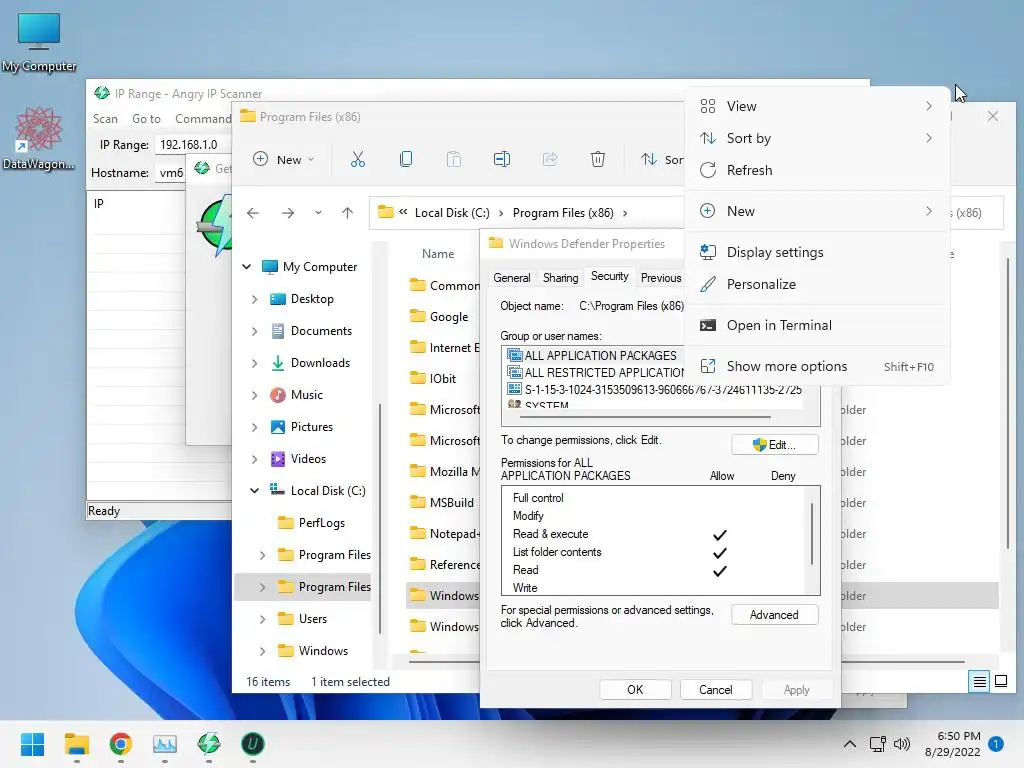1024x768 pixels.
Task: Open the IObit Uninstaller taskbar icon
Action: [253, 744]
